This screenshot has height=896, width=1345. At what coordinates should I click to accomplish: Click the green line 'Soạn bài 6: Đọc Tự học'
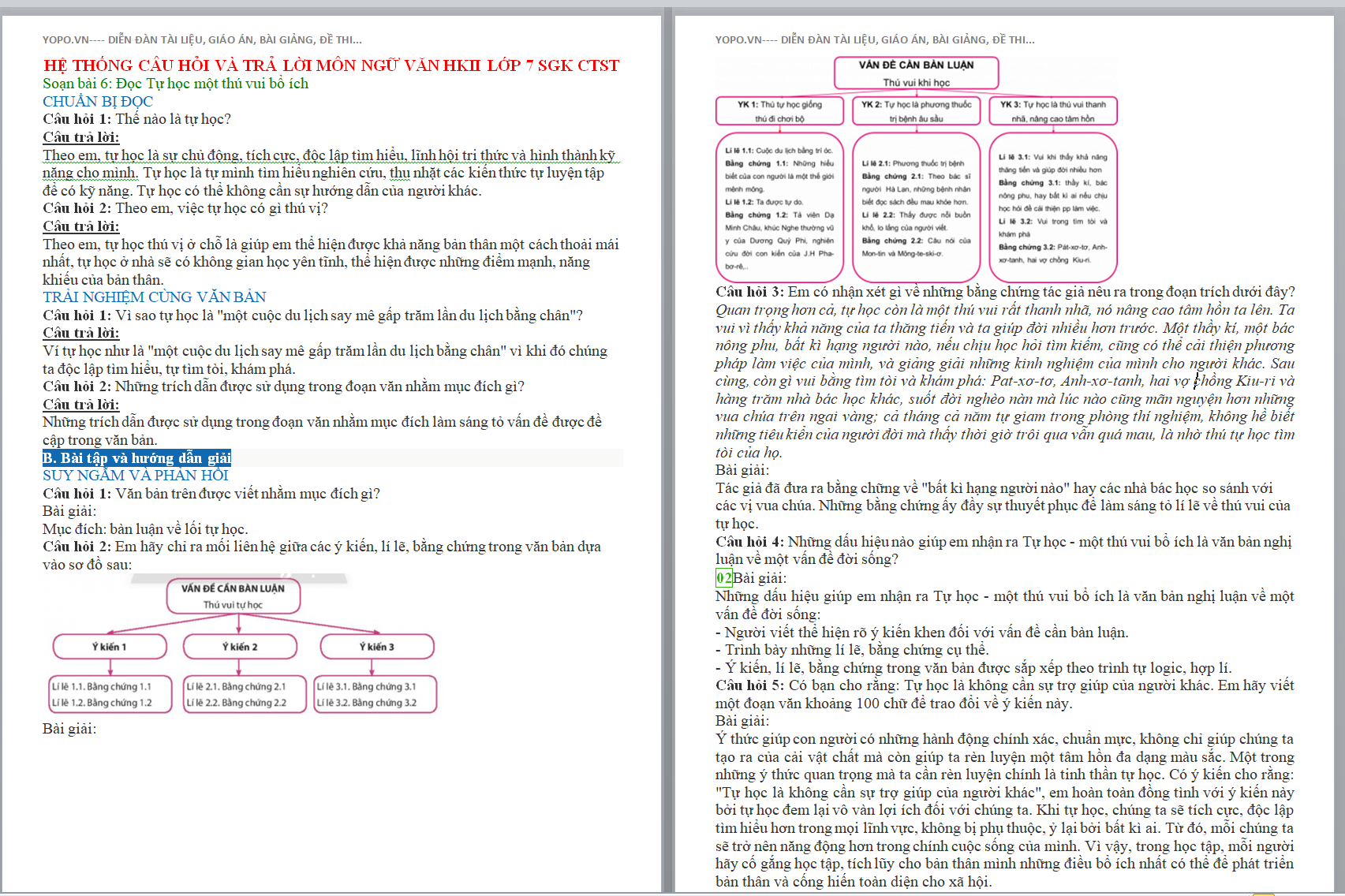[x=175, y=84]
